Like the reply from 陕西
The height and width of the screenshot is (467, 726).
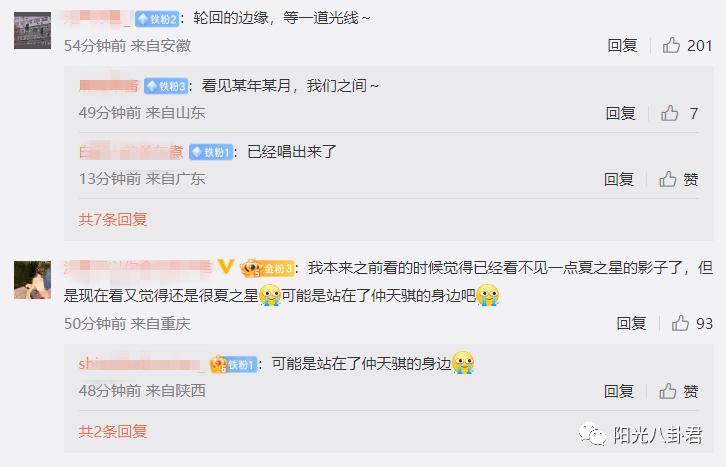tap(679, 392)
